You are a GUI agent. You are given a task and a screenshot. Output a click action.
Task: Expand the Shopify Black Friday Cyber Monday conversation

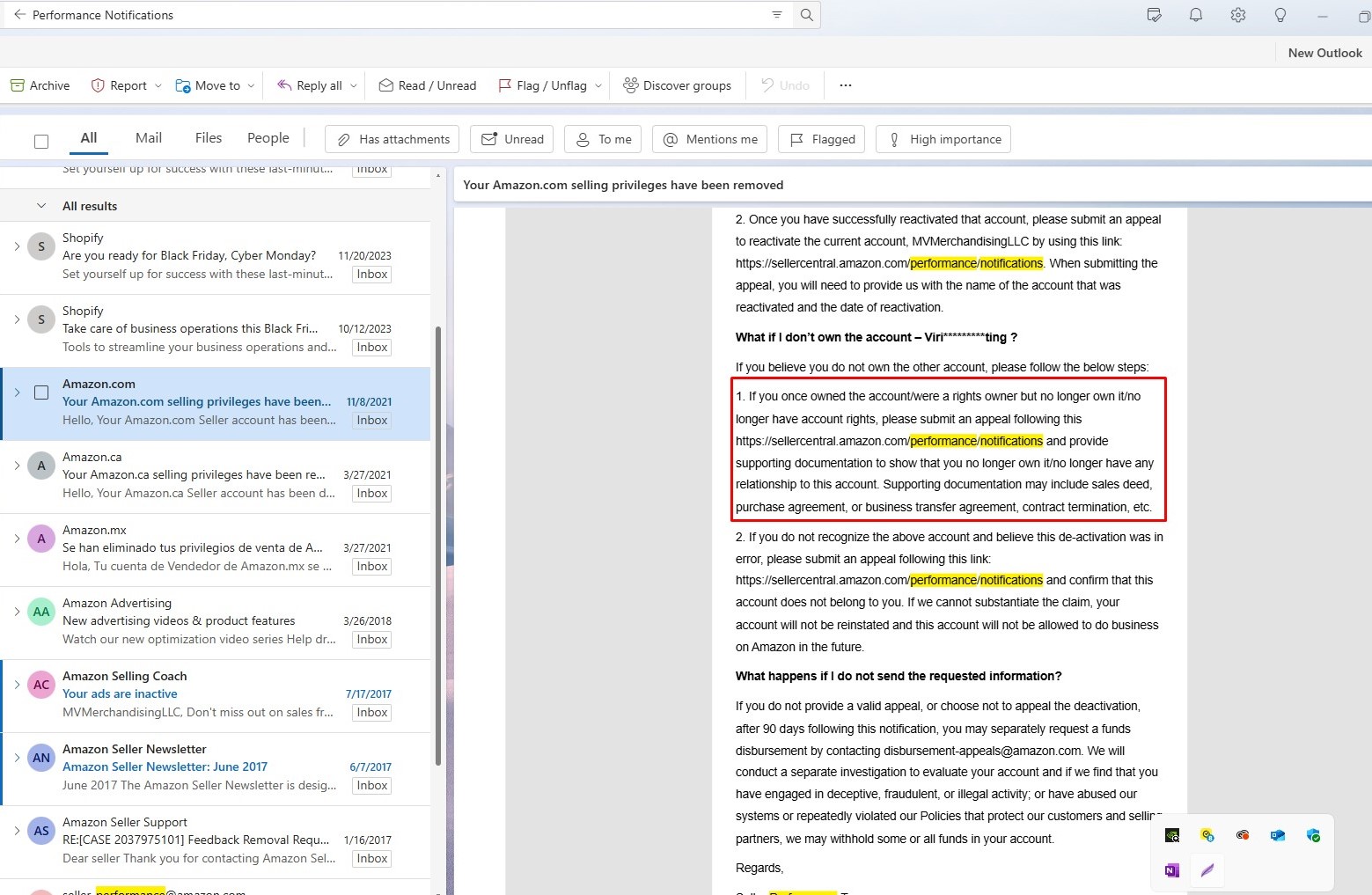click(17, 246)
